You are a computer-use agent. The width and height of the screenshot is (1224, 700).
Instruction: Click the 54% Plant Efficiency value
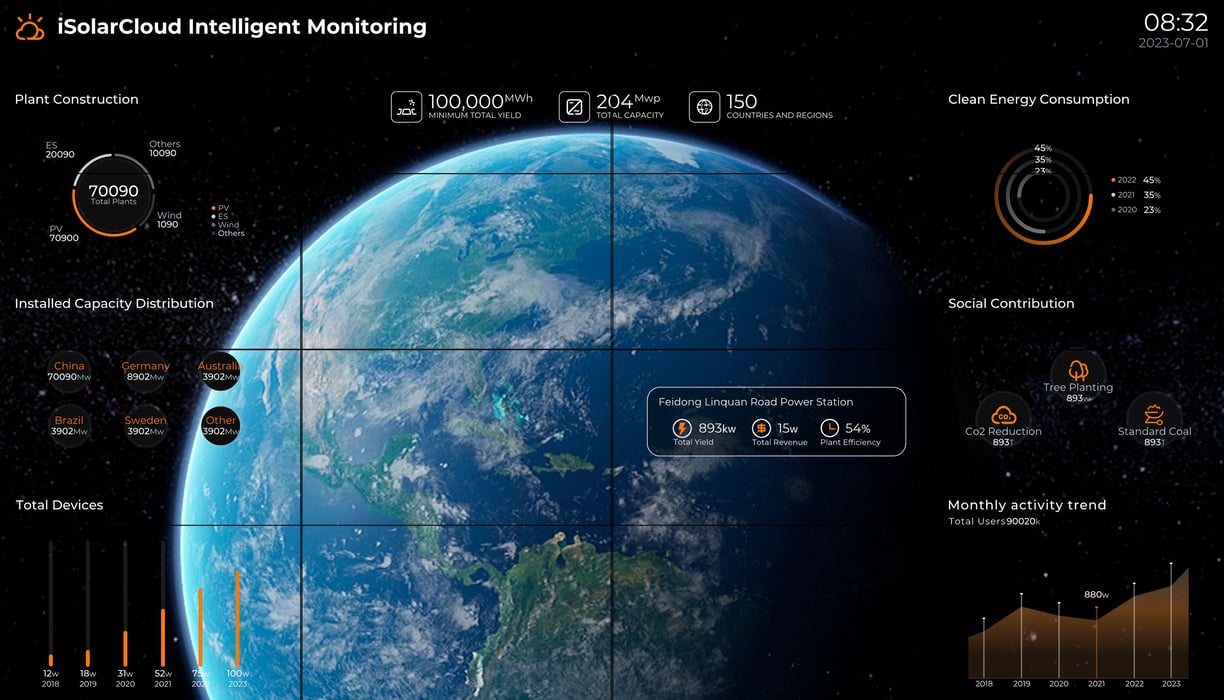coord(858,428)
